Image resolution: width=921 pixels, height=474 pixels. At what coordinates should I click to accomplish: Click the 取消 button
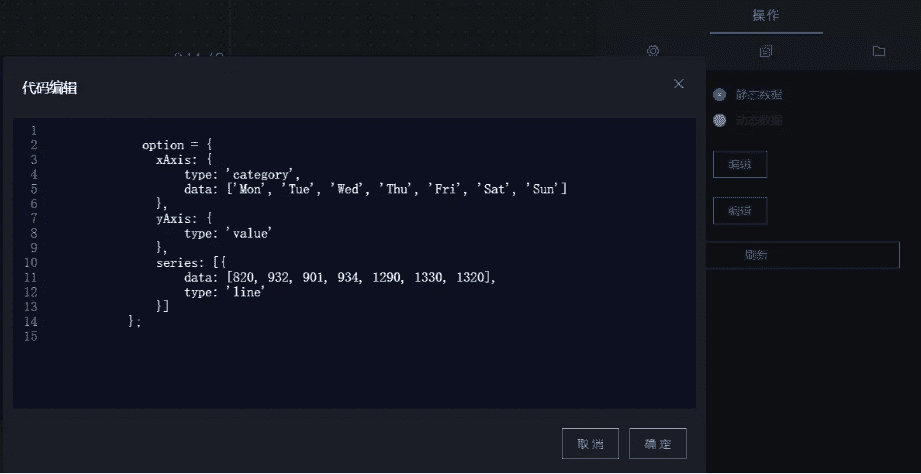(x=590, y=443)
